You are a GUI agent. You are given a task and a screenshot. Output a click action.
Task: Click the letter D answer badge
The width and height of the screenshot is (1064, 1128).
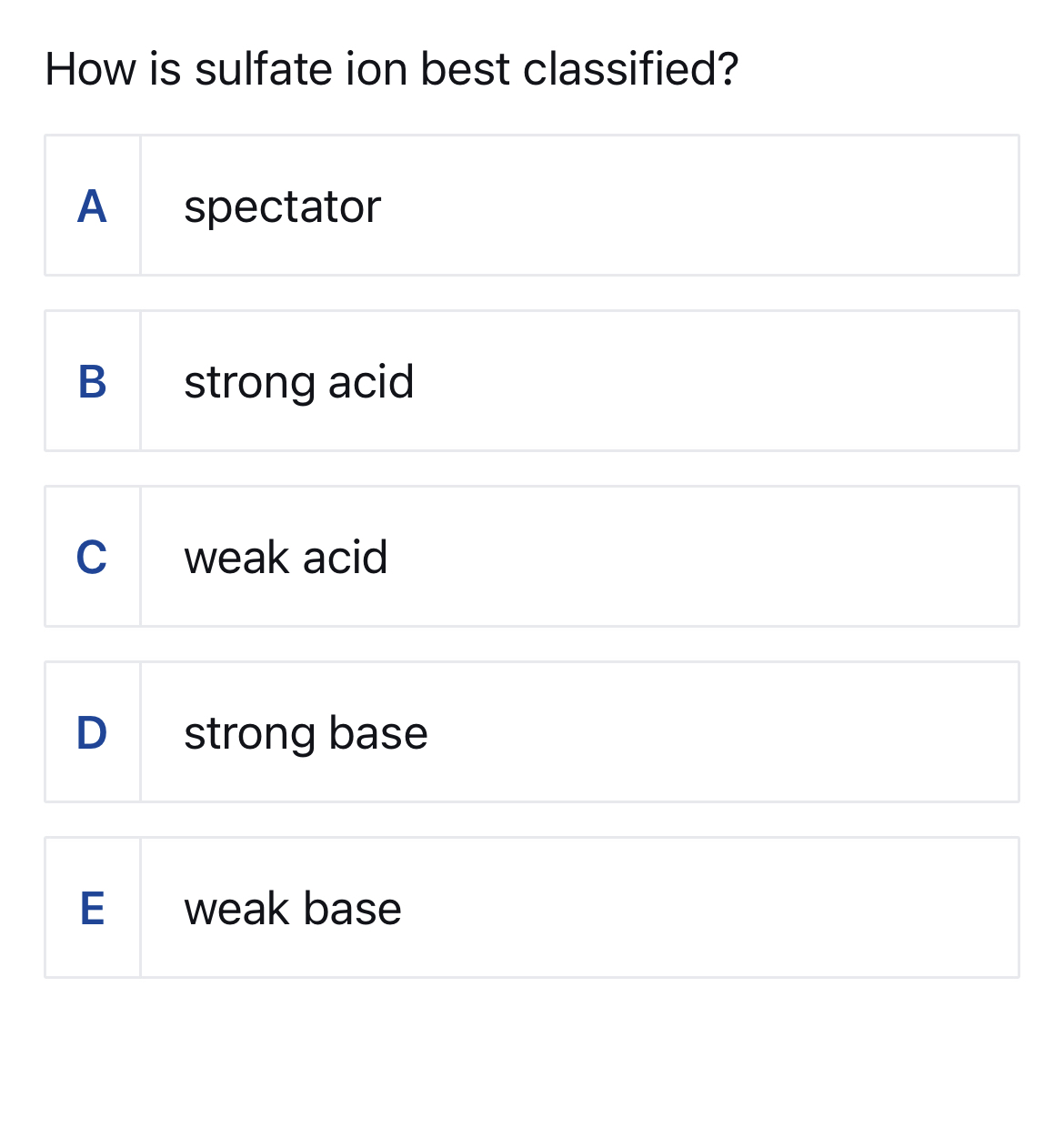(x=92, y=733)
